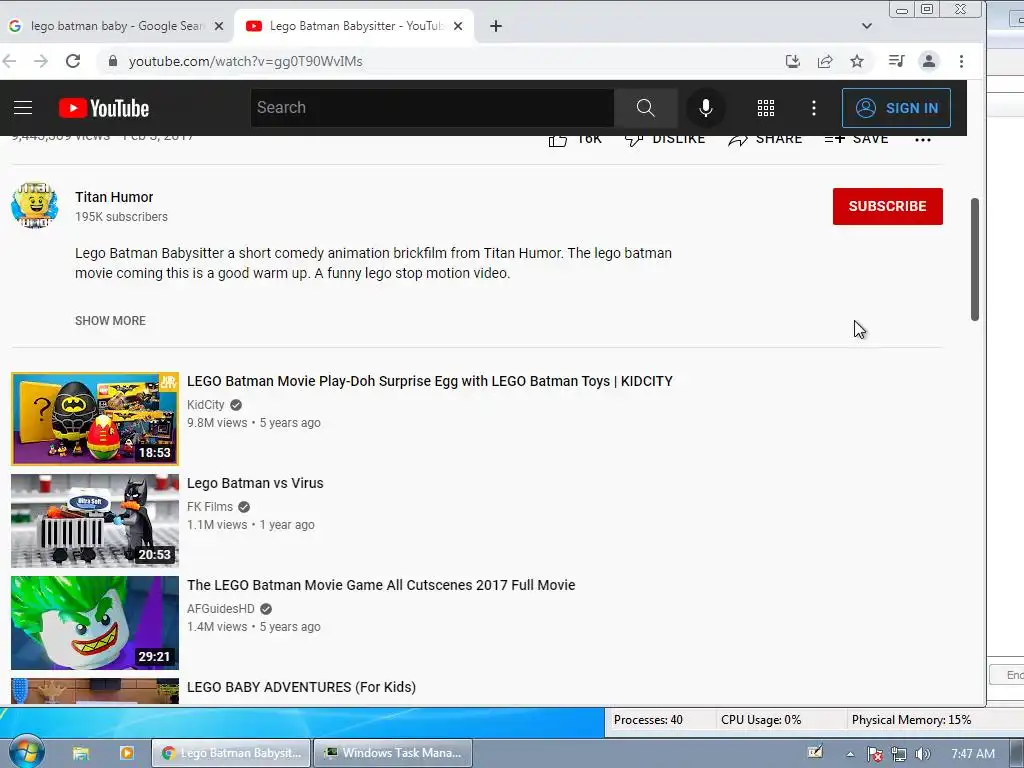This screenshot has height=768, width=1024.
Task: Visit the FK Films channel
Action: (210, 507)
